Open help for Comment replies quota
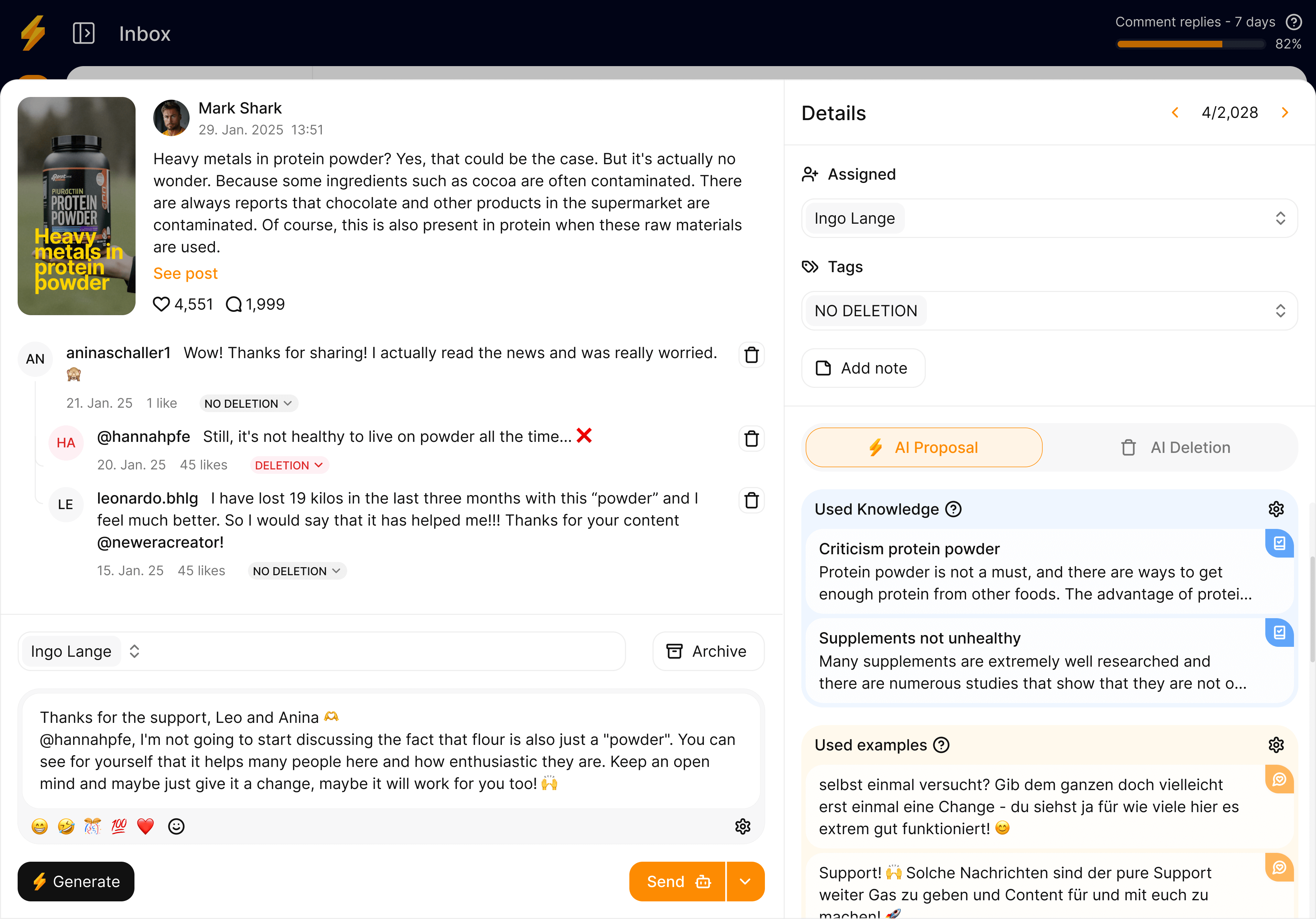The image size is (1316, 919). click(x=1294, y=22)
